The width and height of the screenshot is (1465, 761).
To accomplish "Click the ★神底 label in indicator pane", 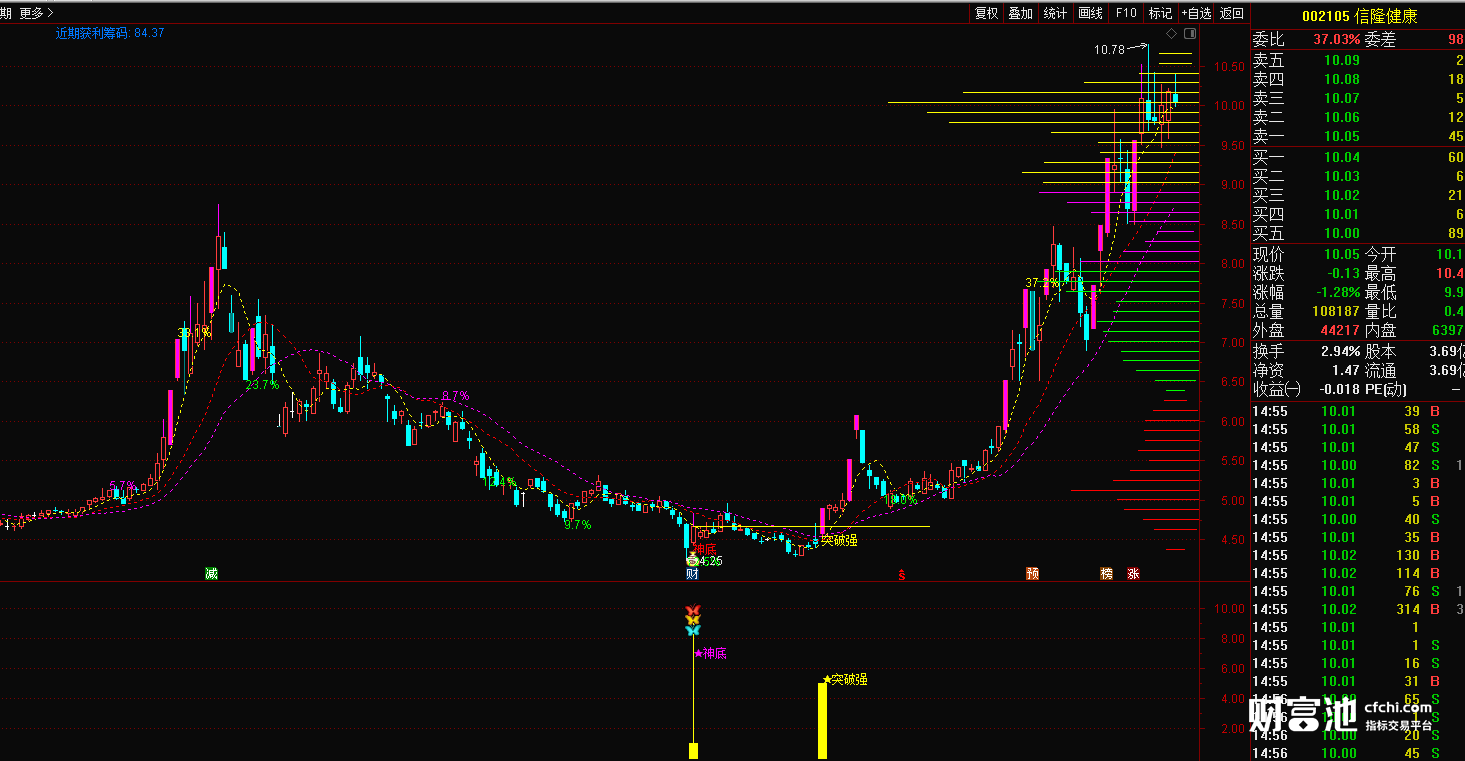I will click(710, 653).
